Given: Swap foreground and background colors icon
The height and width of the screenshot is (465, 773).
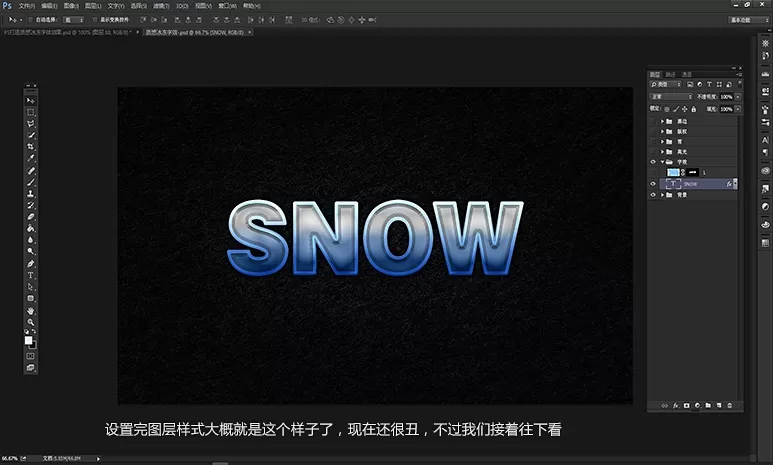Looking at the screenshot, I should (x=34, y=331).
